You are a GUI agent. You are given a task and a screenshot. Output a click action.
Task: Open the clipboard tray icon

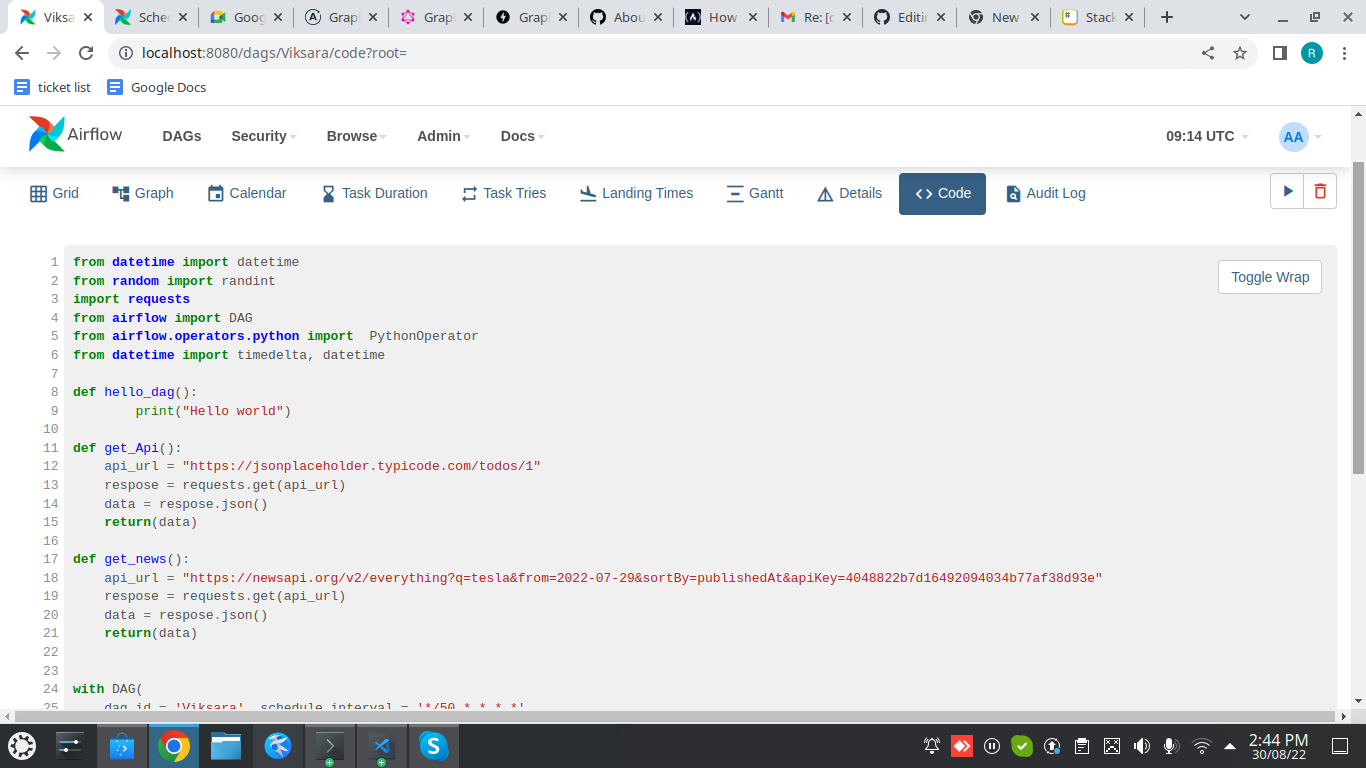point(1081,746)
